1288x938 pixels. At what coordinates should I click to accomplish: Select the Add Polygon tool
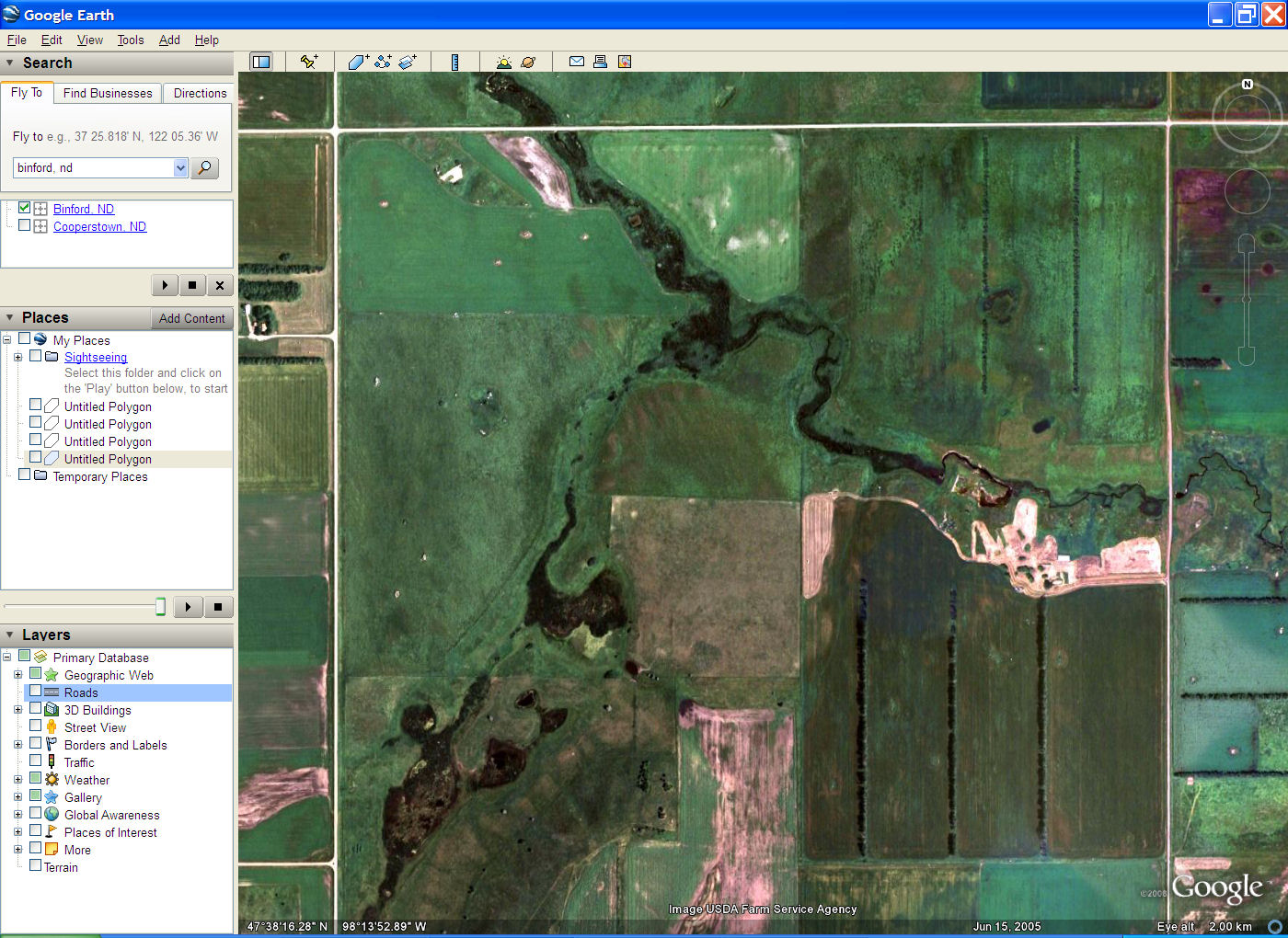(x=358, y=62)
